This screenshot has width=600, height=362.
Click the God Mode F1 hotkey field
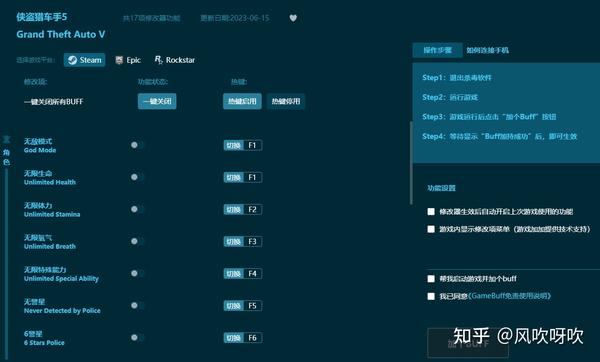[x=243, y=145]
